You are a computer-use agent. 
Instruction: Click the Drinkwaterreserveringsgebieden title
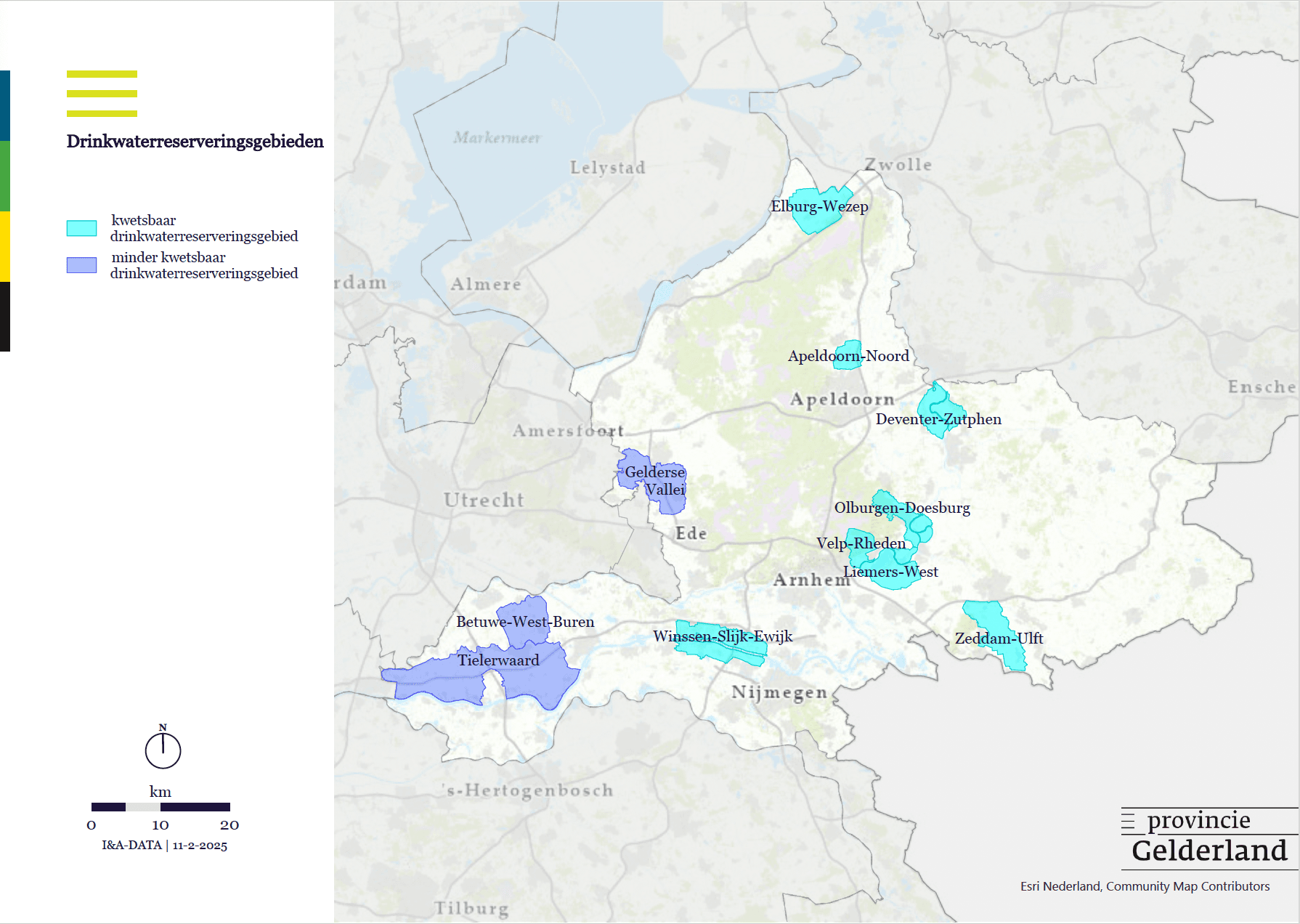(195, 141)
